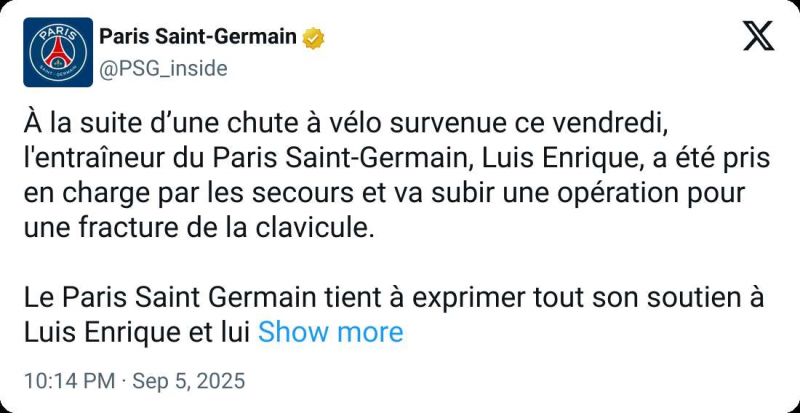Viewport: 800px width, 413px height.
Task: Click the line beginning "l'entraîneur du Paris"
Action: pos(392,157)
